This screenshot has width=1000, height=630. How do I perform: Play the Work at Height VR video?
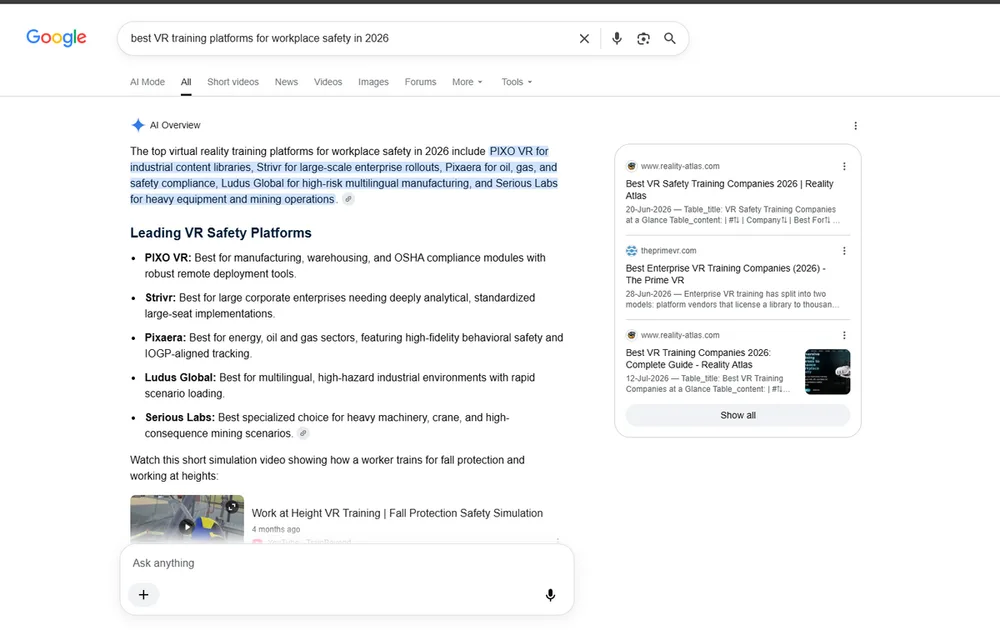coord(186,526)
